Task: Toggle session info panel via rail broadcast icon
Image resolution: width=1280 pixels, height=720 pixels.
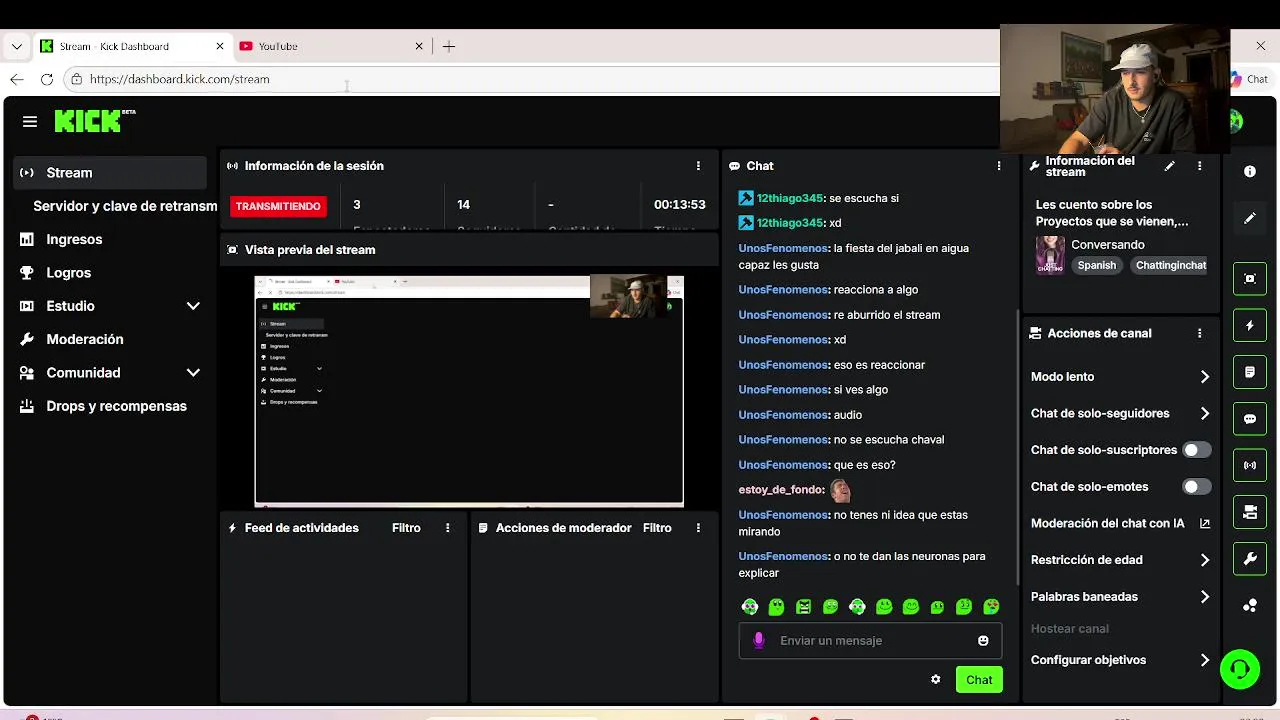Action: click(x=1250, y=465)
